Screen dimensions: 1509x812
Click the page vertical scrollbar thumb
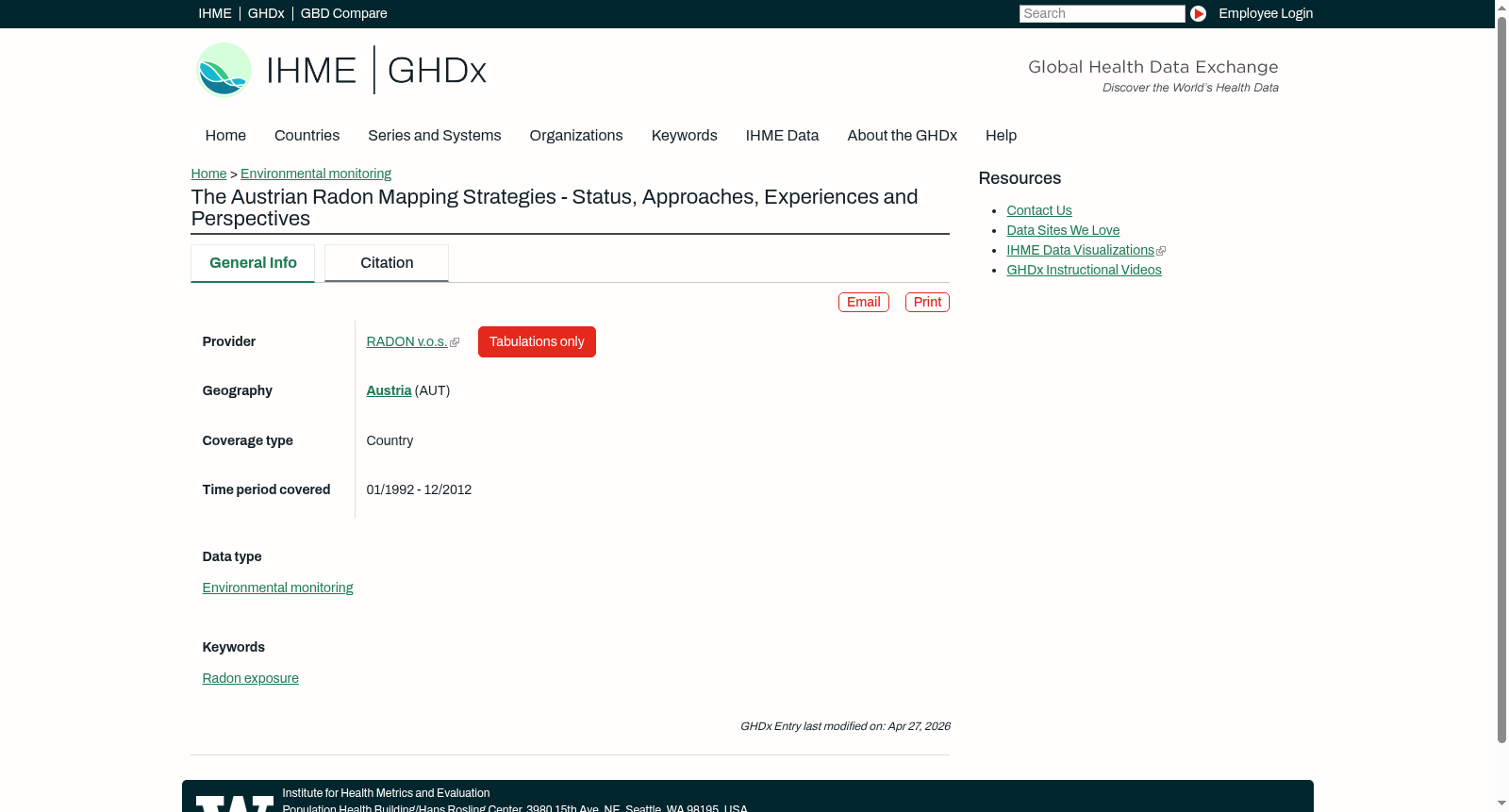pyautogui.click(x=1501, y=379)
